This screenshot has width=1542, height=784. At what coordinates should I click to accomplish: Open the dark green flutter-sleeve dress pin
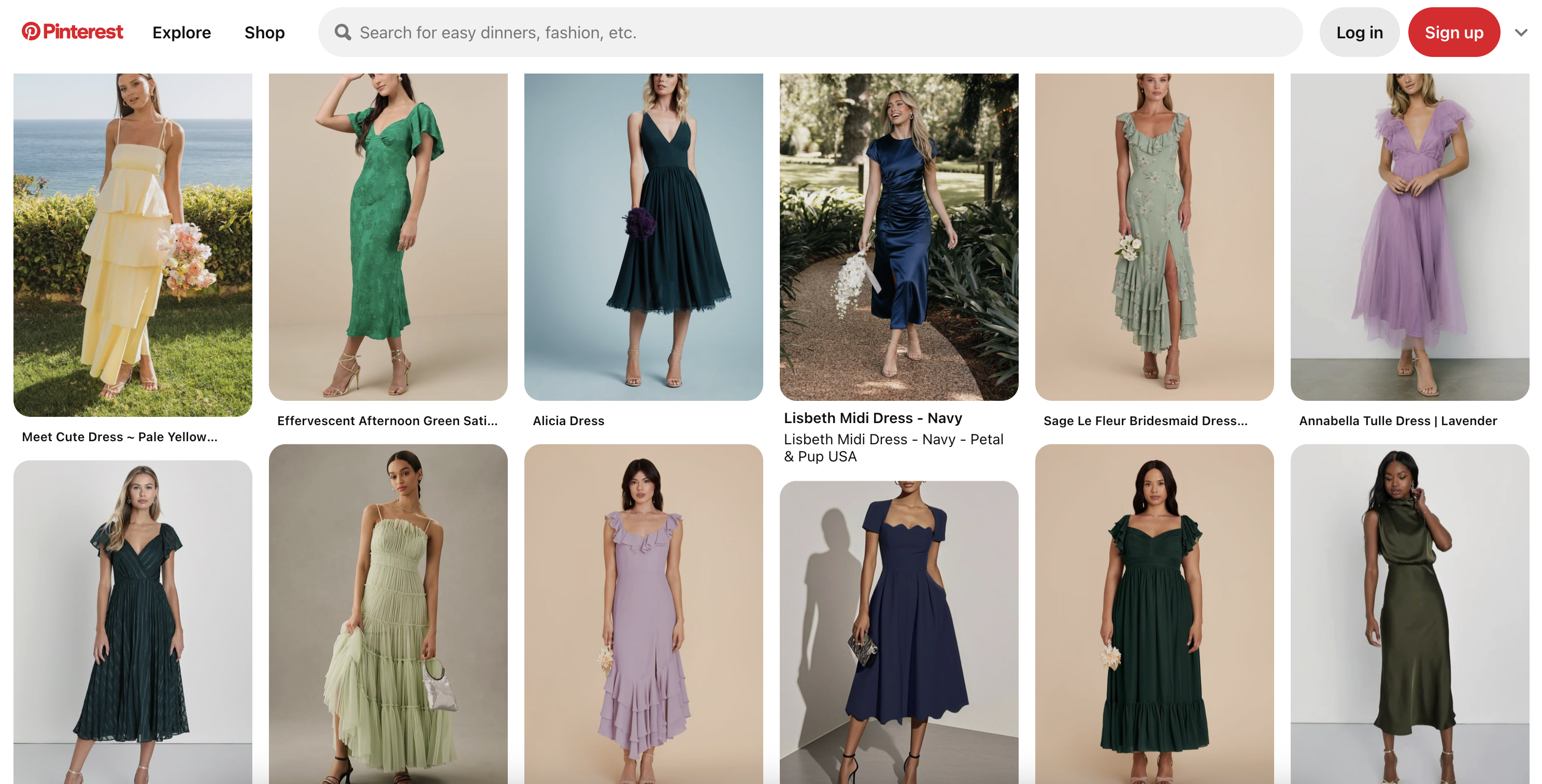pyautogui.click(x=1154, y=614)
